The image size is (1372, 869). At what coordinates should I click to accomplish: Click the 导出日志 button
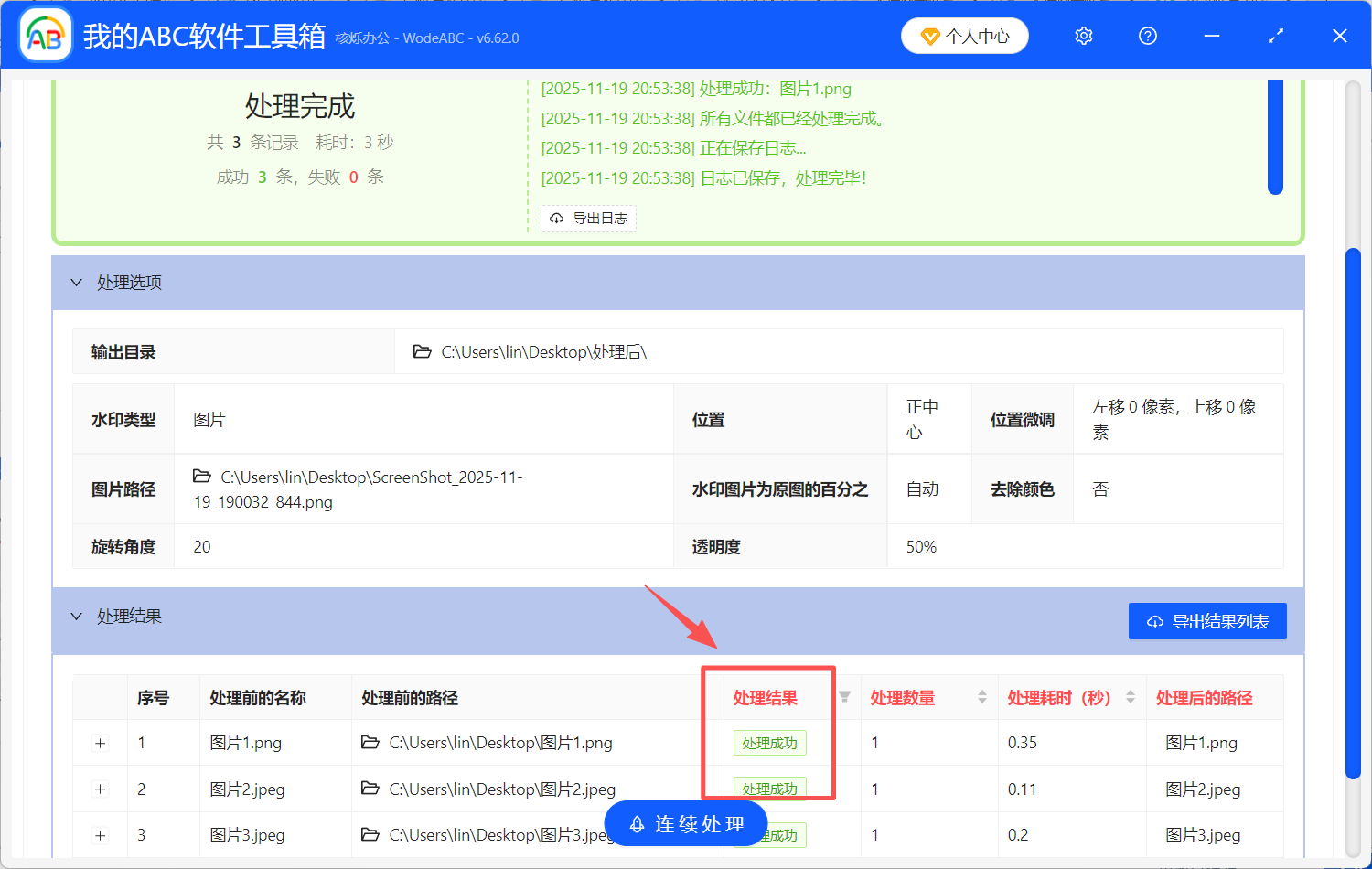[588, 219]
